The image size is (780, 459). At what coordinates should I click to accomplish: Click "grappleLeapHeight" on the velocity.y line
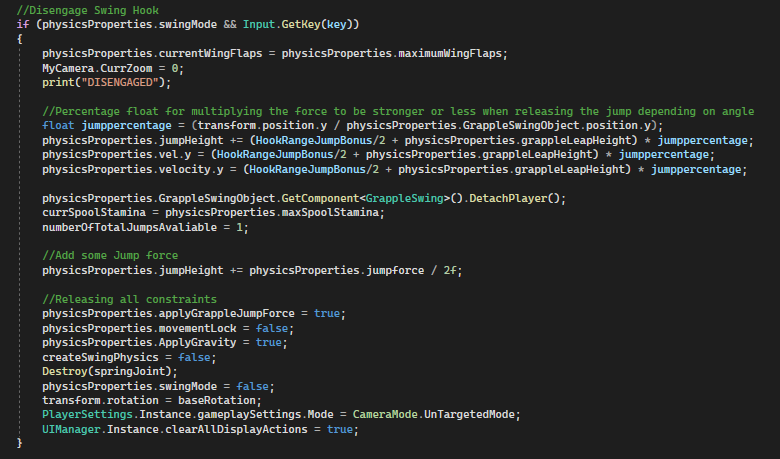569,169
